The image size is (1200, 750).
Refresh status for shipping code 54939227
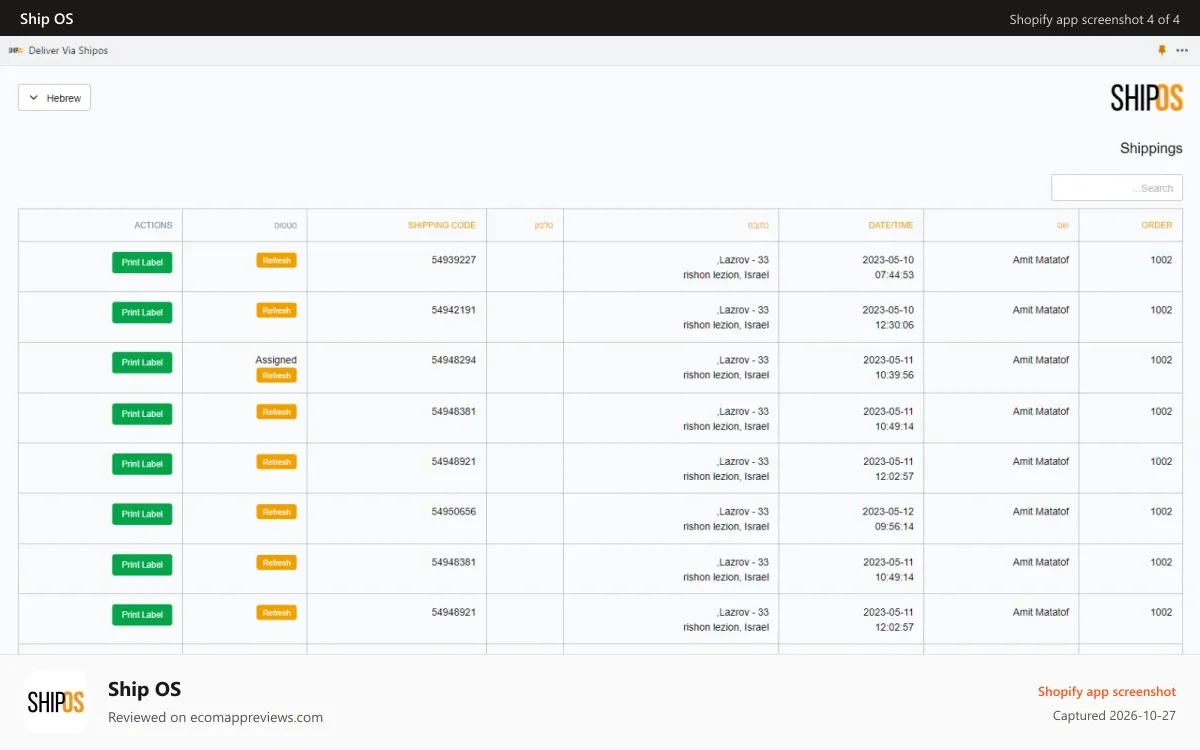point(276,260)
